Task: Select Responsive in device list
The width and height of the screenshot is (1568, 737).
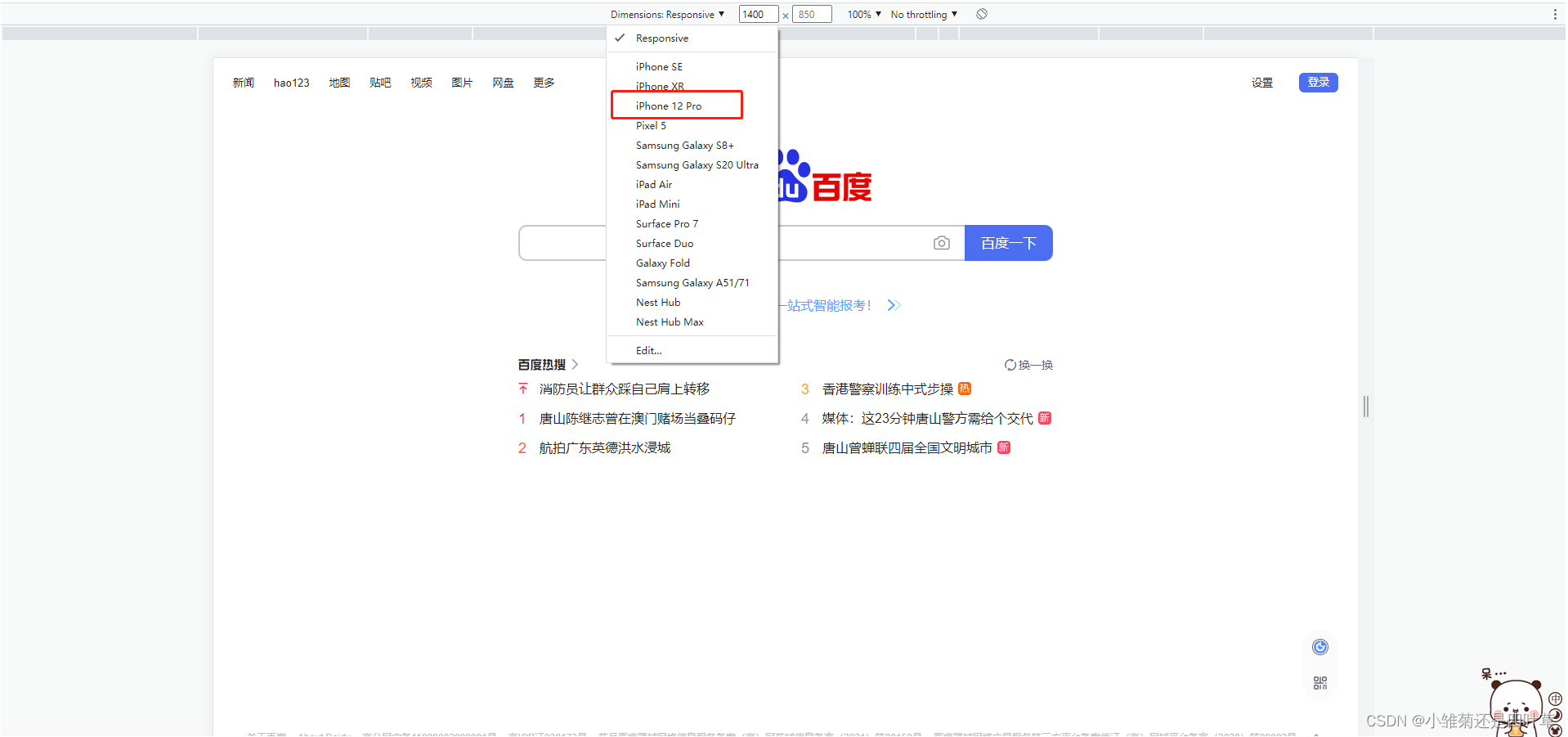Action: coord(692,38)
